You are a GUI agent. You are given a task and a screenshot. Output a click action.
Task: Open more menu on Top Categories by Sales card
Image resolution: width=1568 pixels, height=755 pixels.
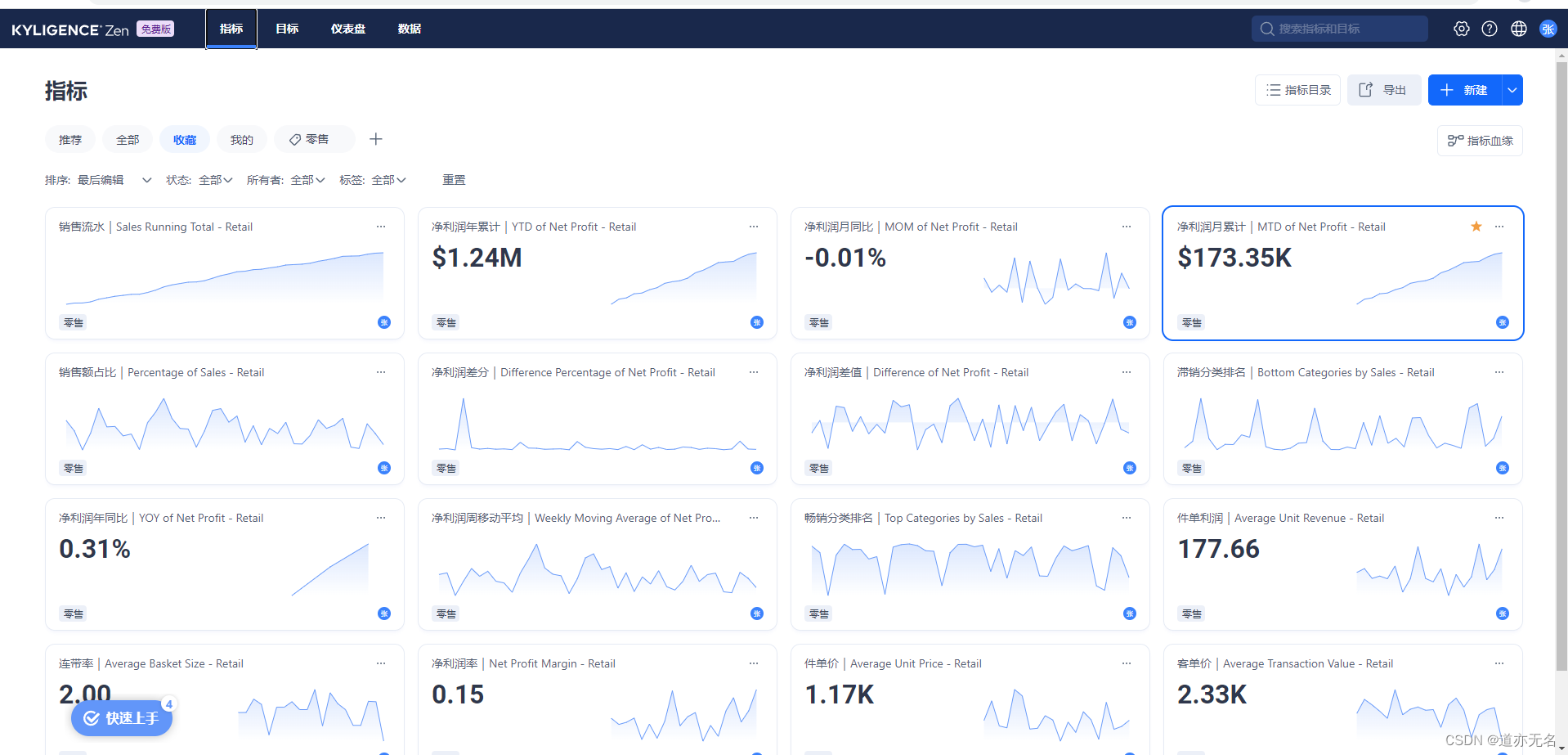(1127, 518)
